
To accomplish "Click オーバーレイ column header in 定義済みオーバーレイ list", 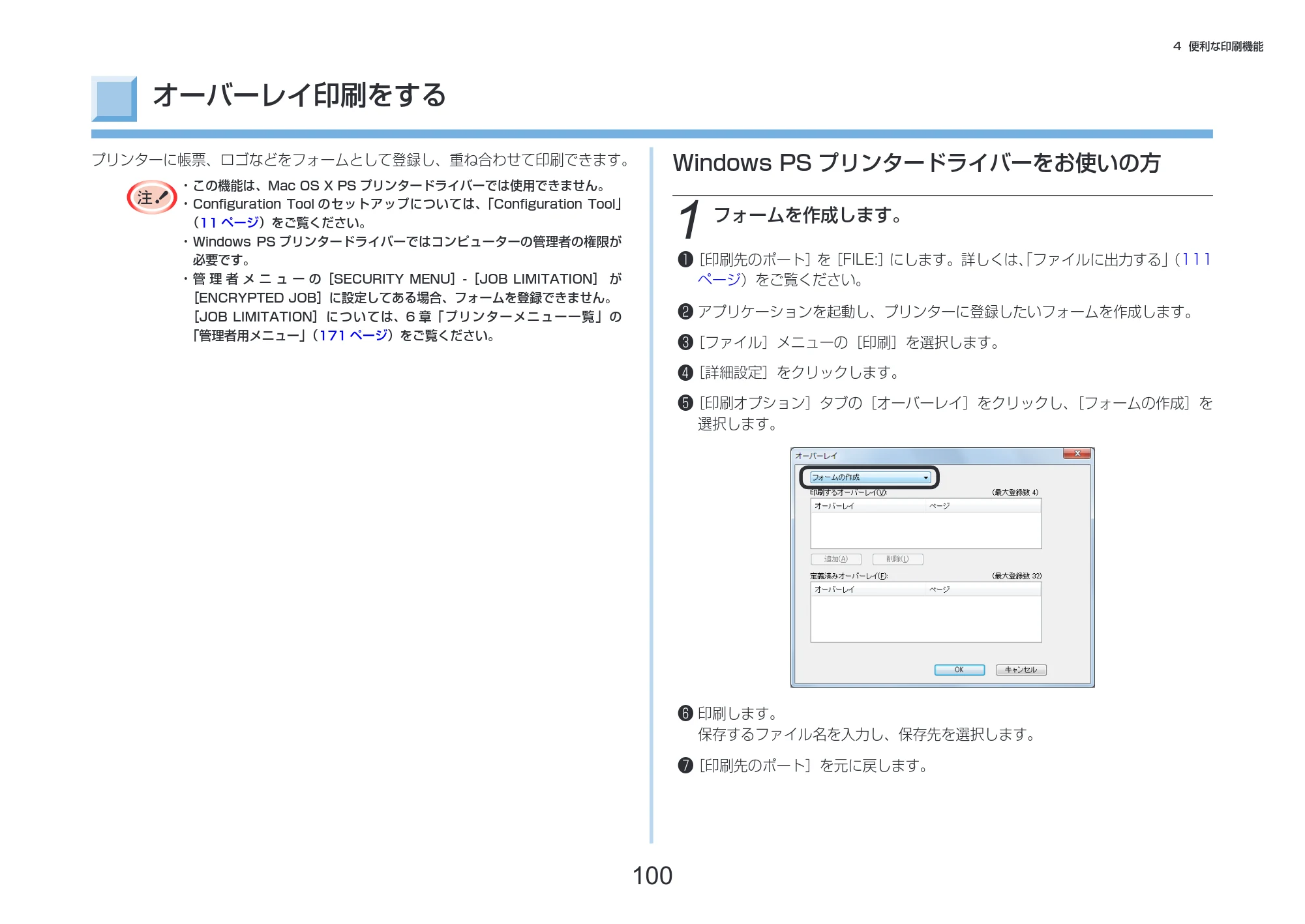I will pyautogui.click(x=868, y=589).
